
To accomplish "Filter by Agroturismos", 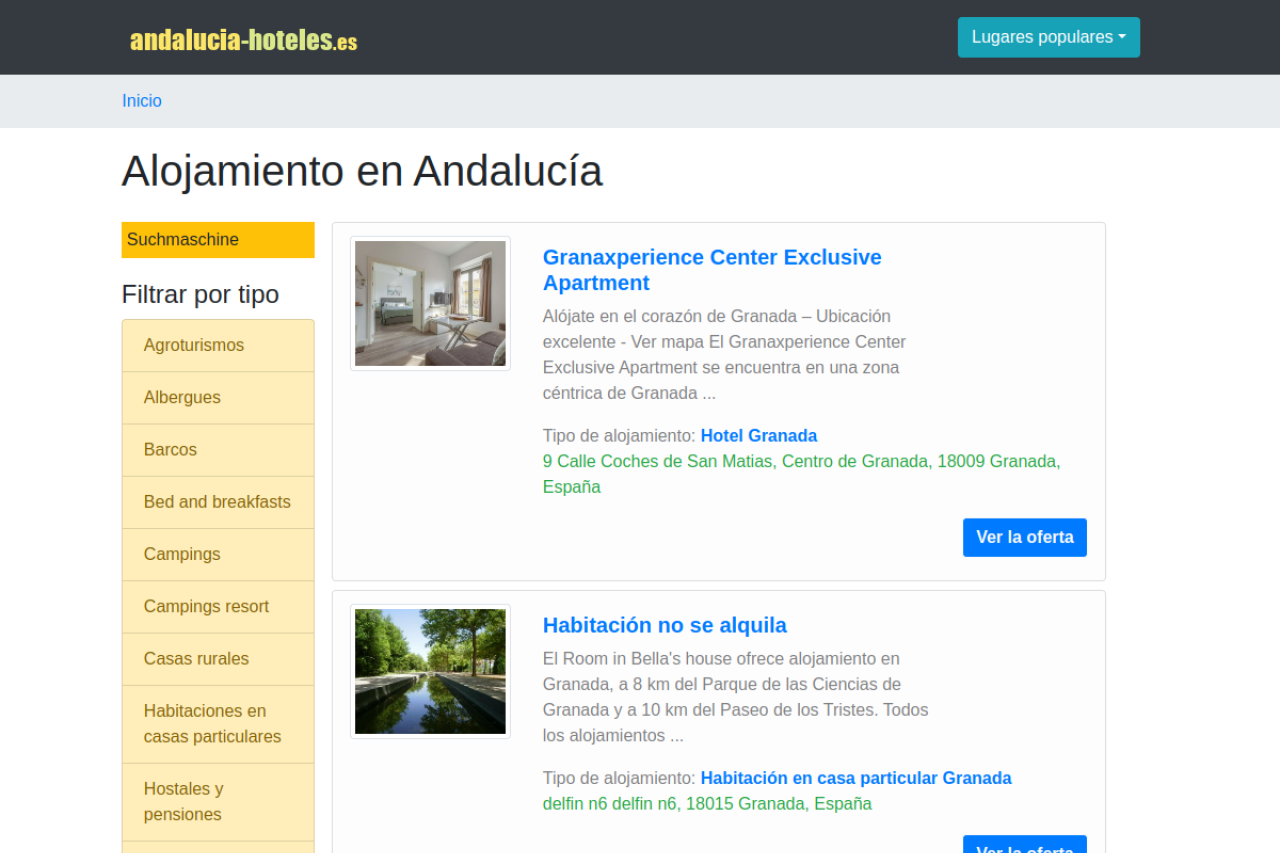I will click(x=194, y=345).
